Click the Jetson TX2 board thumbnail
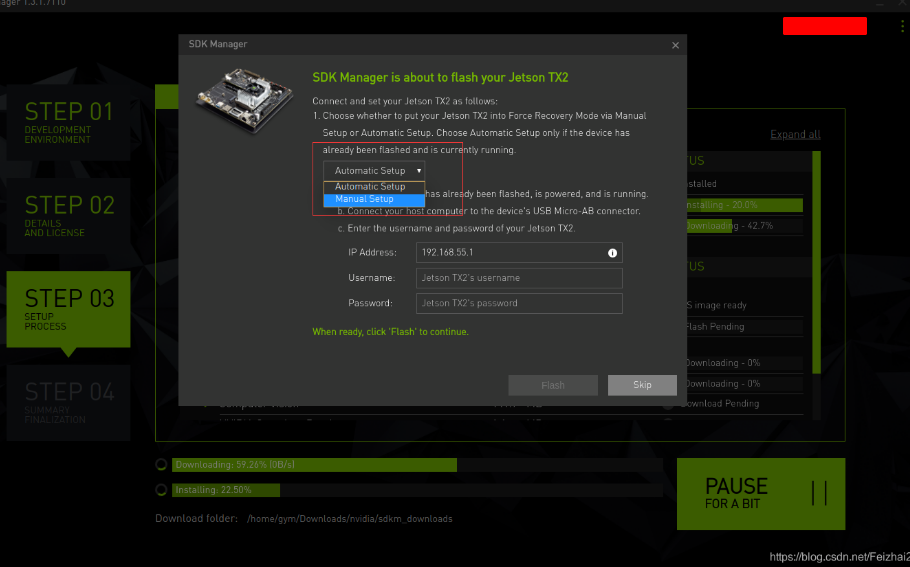 [x=244, y=100]
